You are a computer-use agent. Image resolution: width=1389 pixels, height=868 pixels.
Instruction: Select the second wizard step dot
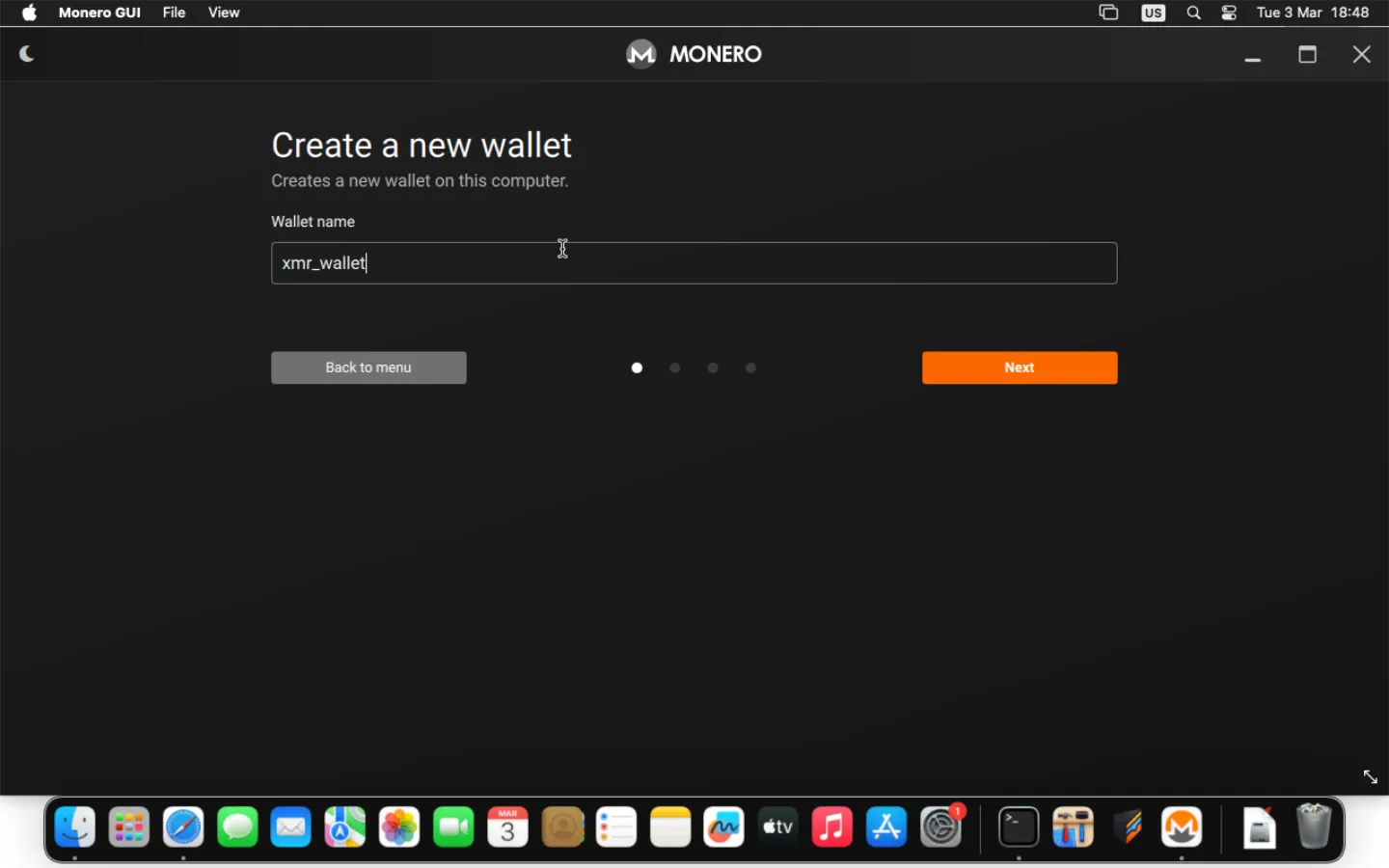click(x=675, y=367)
